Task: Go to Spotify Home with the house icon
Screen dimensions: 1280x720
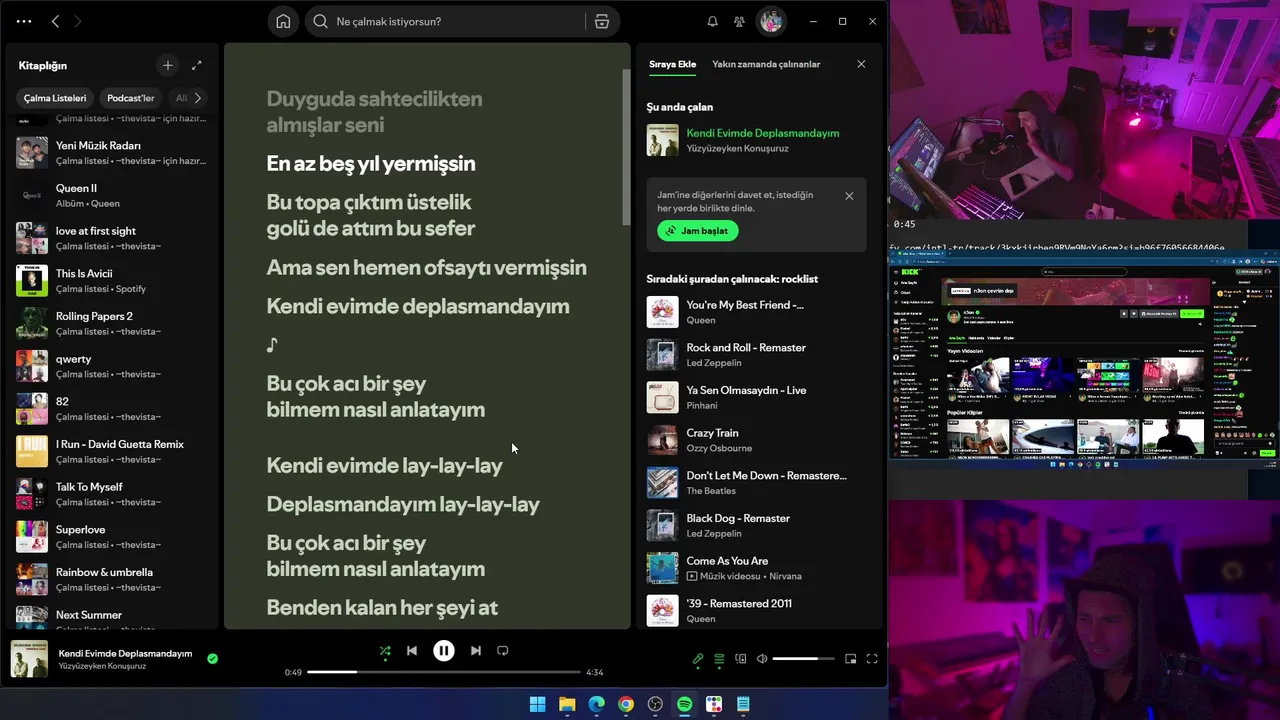Action: [x=283, y=21]
